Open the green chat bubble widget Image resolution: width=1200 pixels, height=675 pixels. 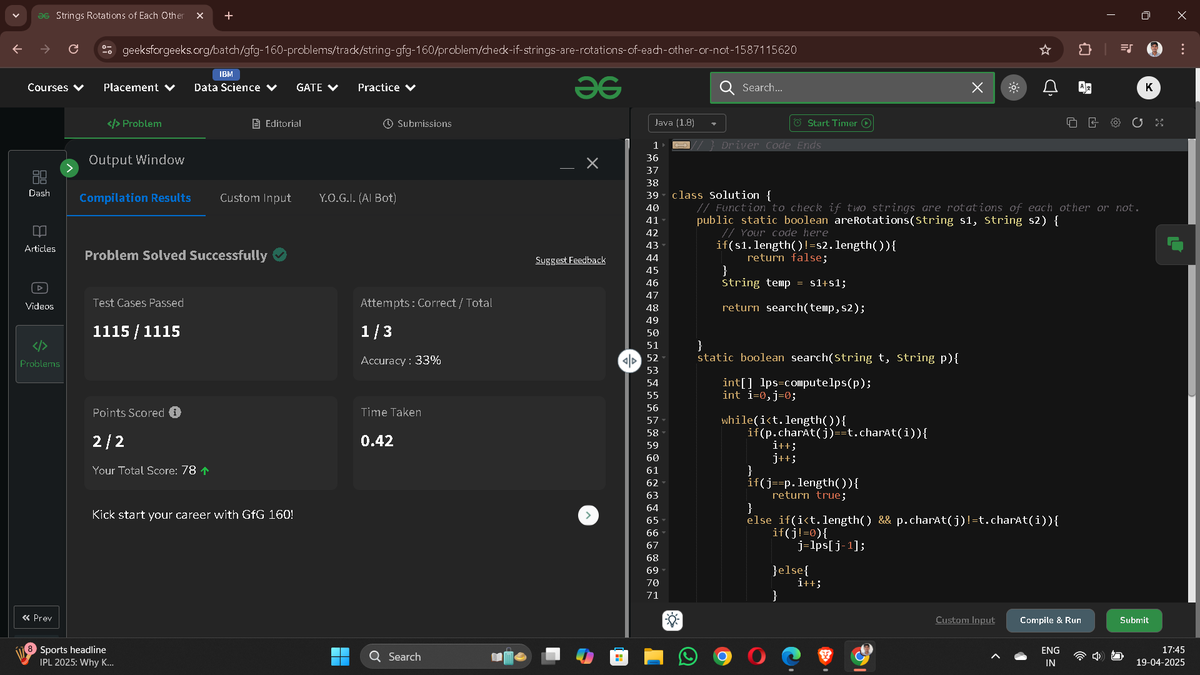(x=1174, y=245)
